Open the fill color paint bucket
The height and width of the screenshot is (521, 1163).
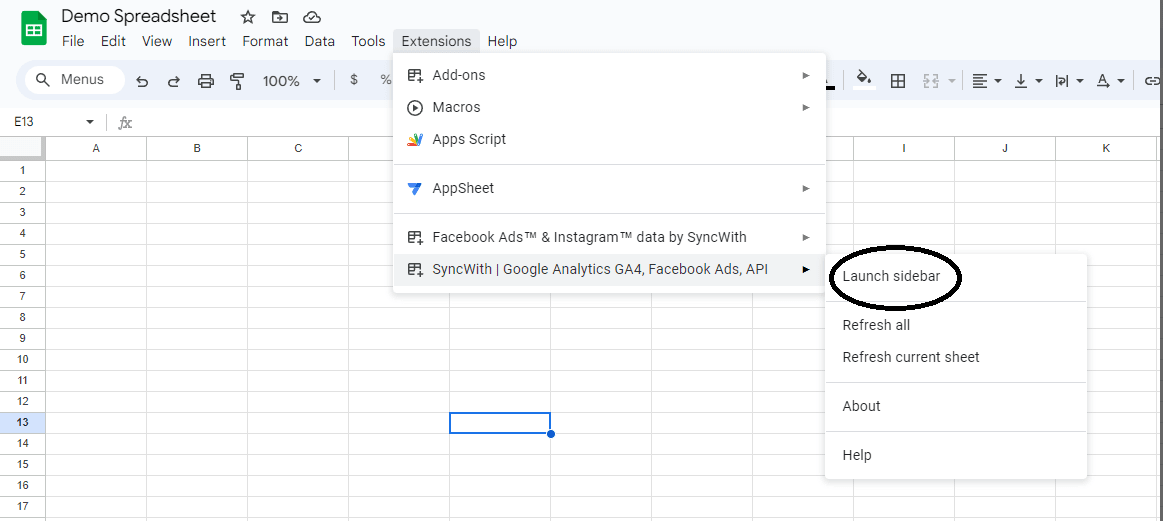click(x=864, y=80)
